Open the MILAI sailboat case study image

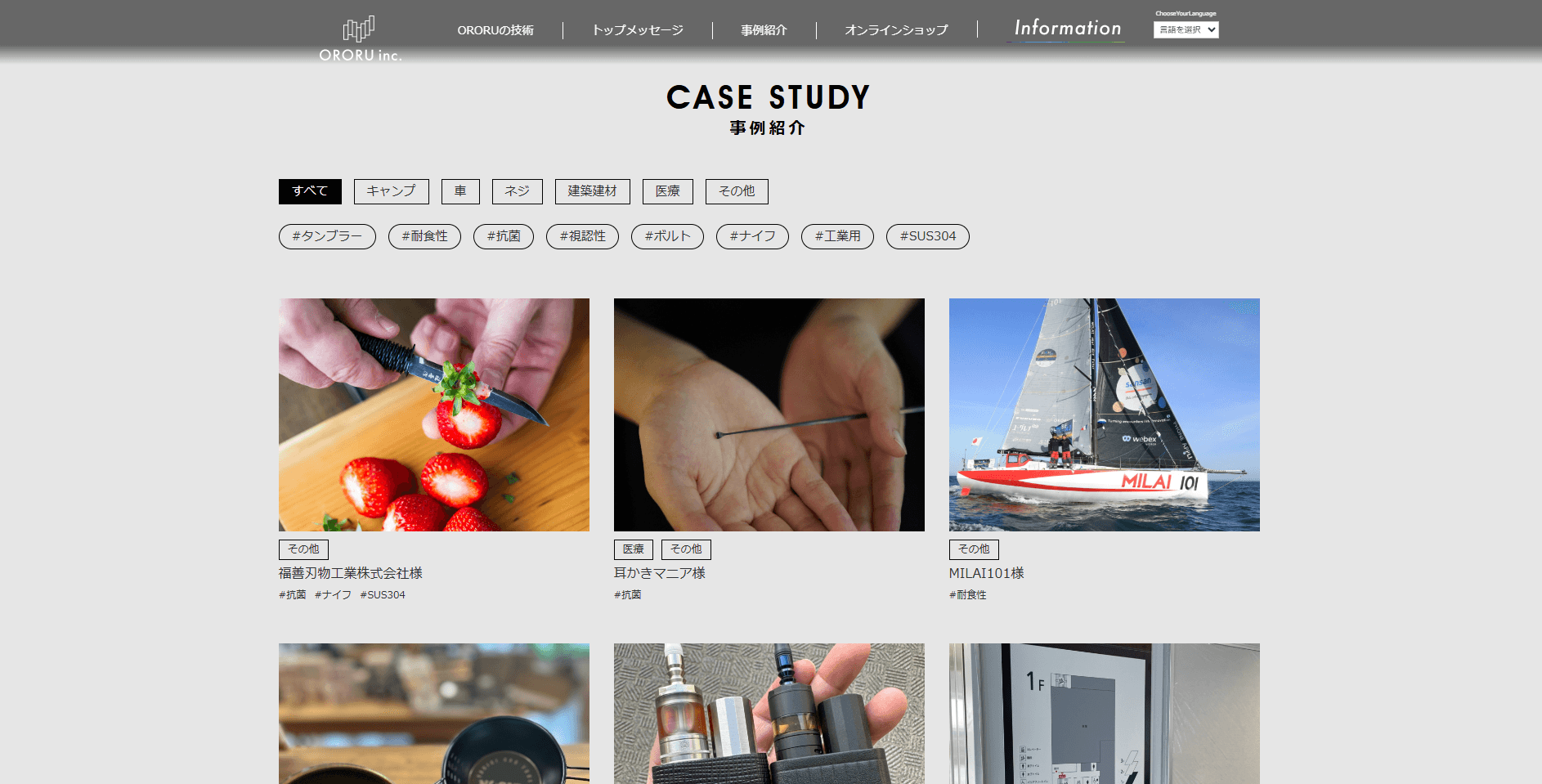tap(1105, 414)
